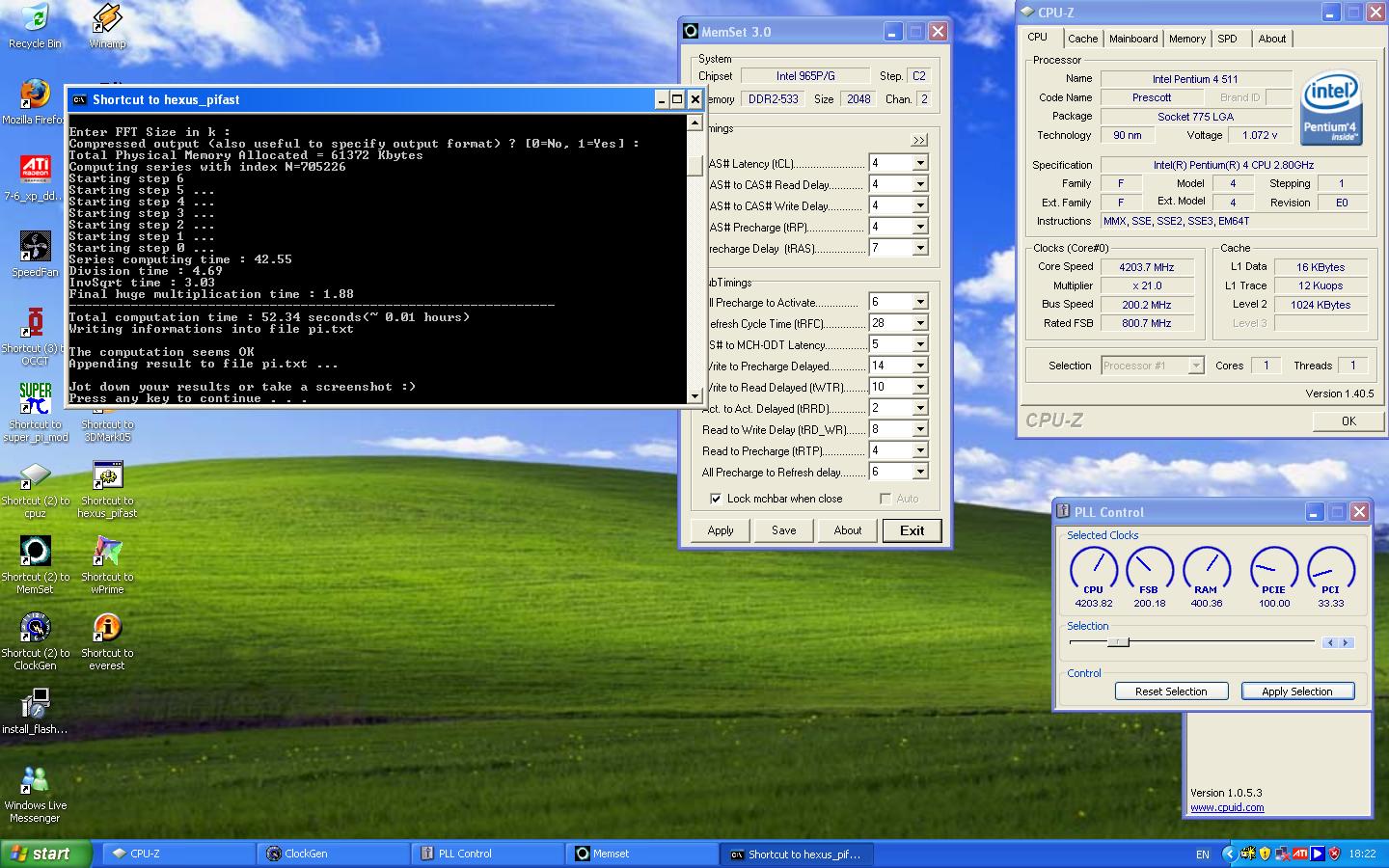Click OK in the CPU-Z window
1389x868 pixels.
tap(1348, 421)
